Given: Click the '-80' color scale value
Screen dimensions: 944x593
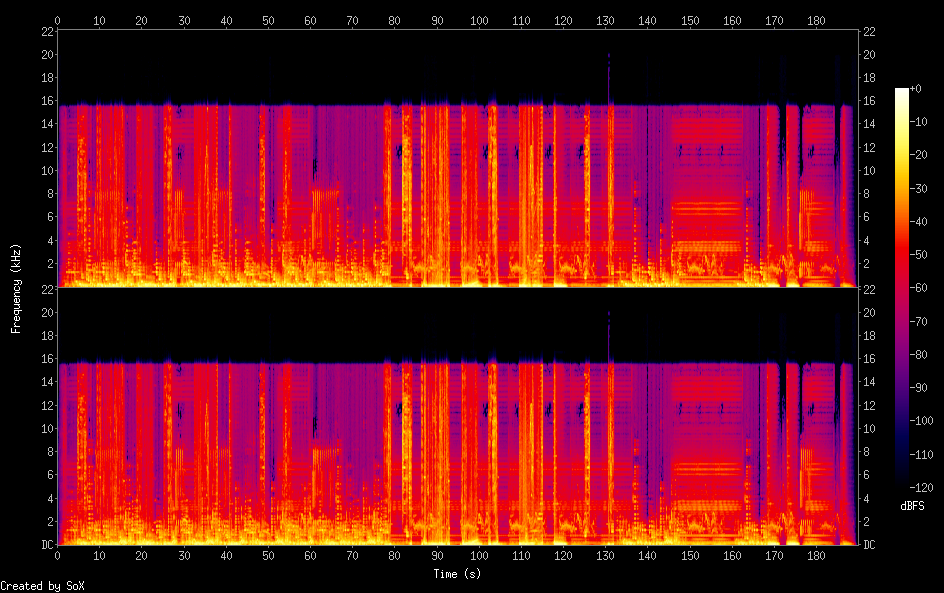Looking at the screenshot, I should click(x=918, y=355).
